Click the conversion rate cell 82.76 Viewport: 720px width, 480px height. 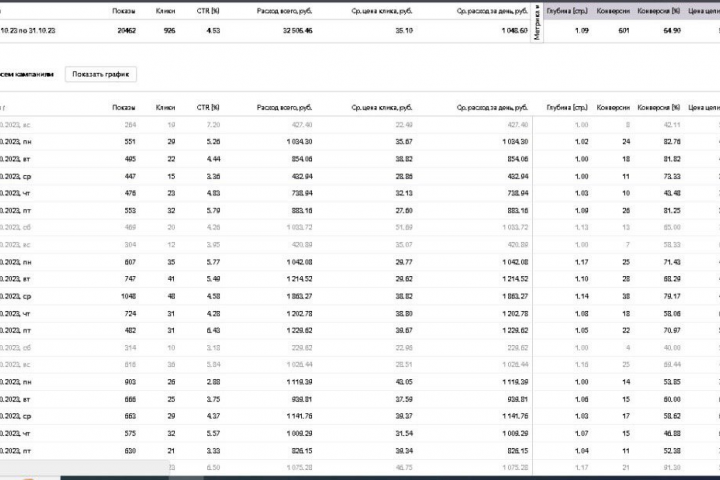point(672,142)
